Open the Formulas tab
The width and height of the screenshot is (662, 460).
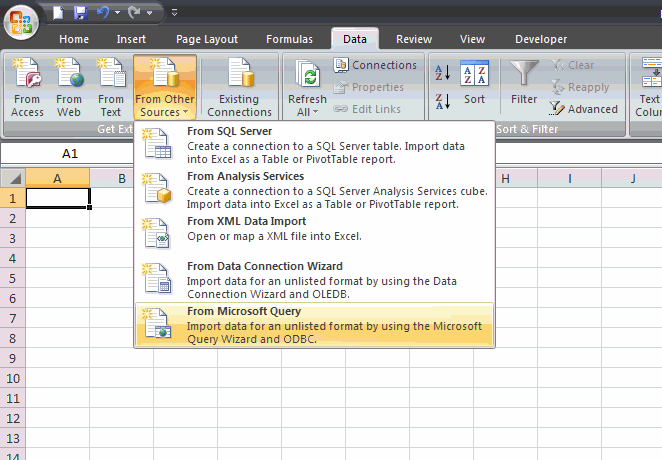[x=289, y=39]
